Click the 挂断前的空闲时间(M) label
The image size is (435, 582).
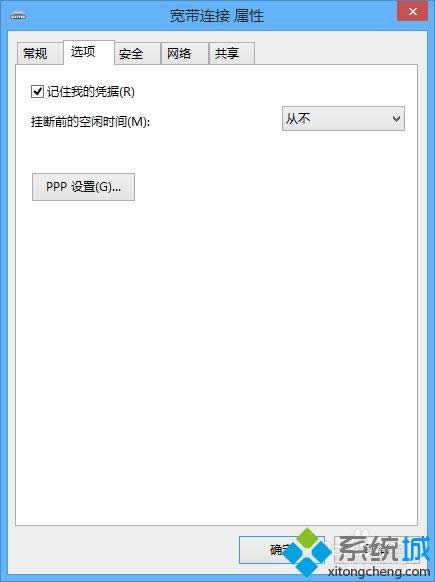tap(91, 121)
